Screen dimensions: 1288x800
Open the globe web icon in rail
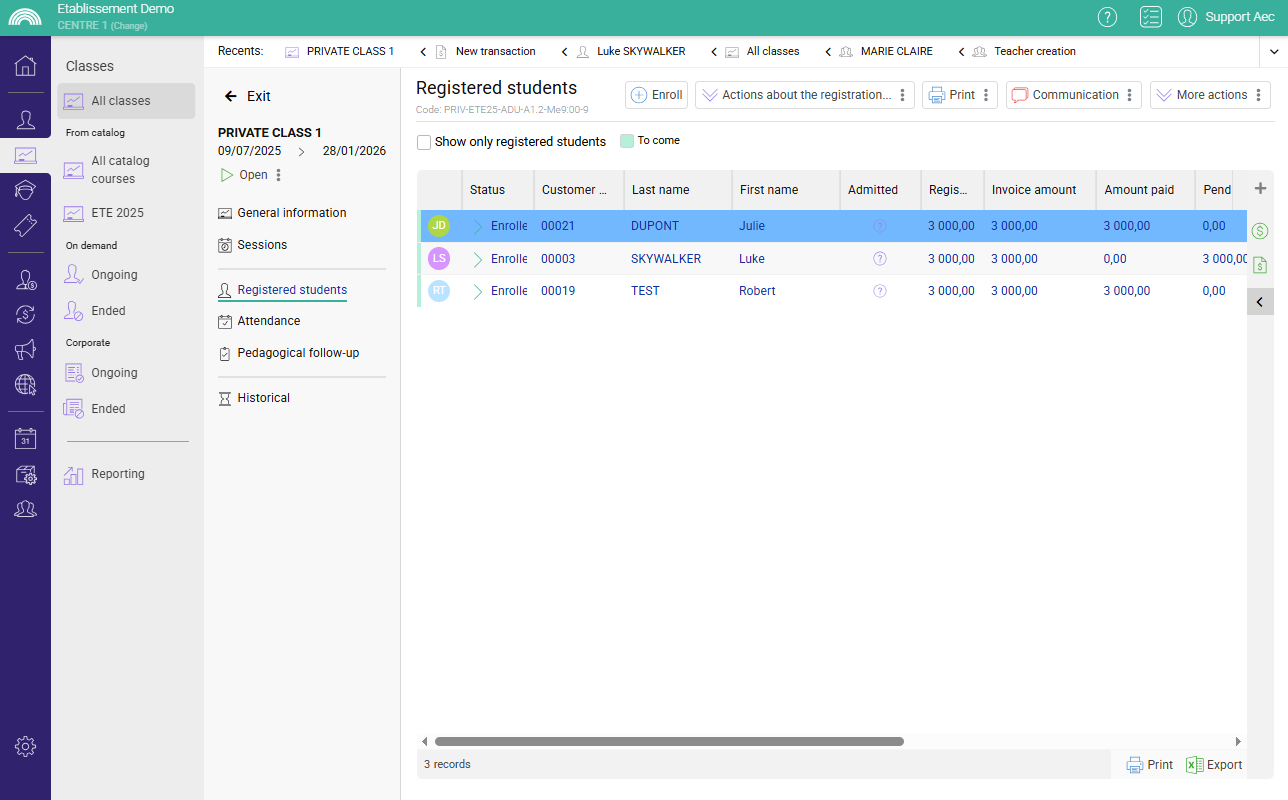pyautogui.click(x=25, y=384)
